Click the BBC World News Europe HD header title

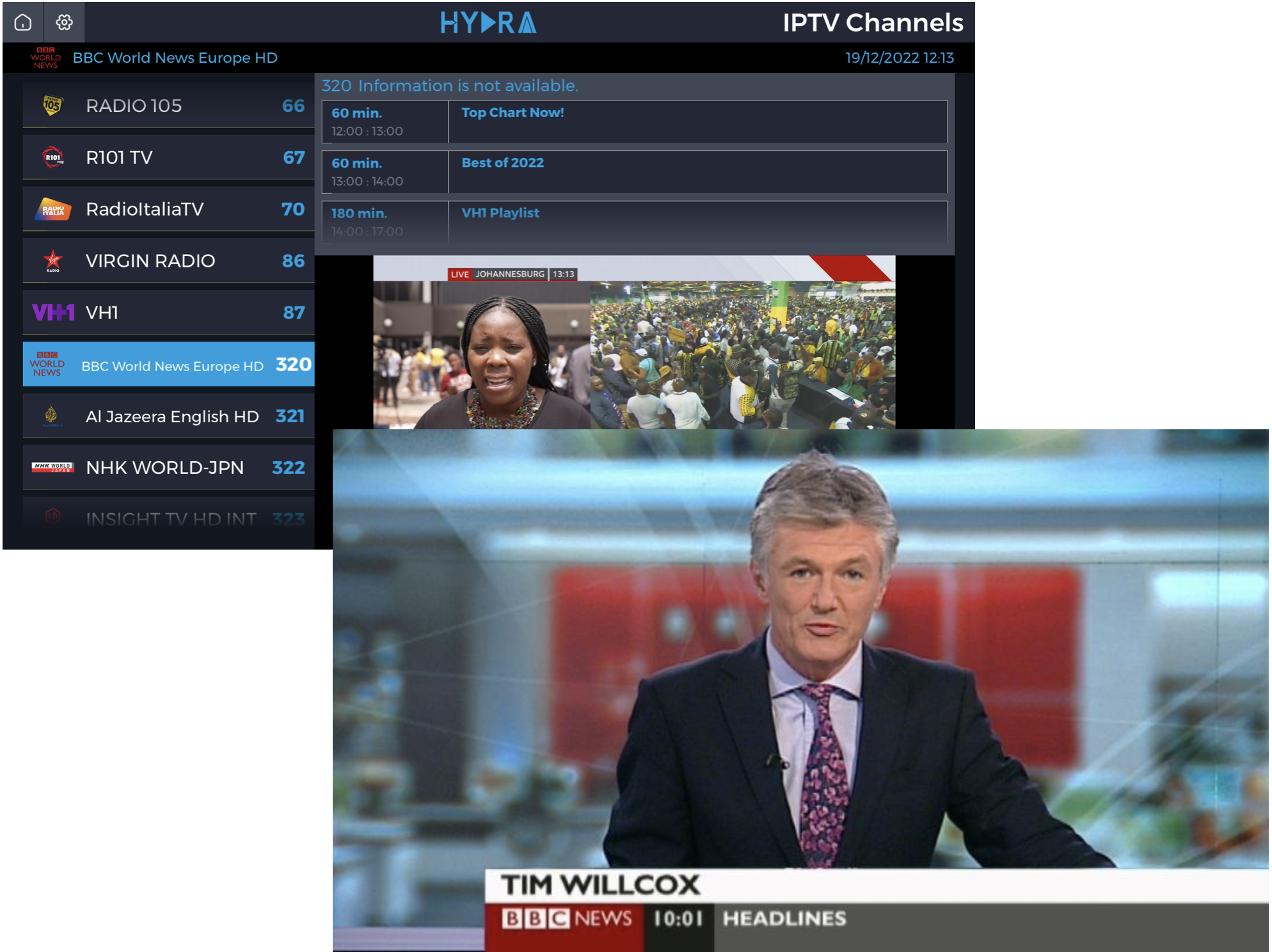click(x=175, y=58)
